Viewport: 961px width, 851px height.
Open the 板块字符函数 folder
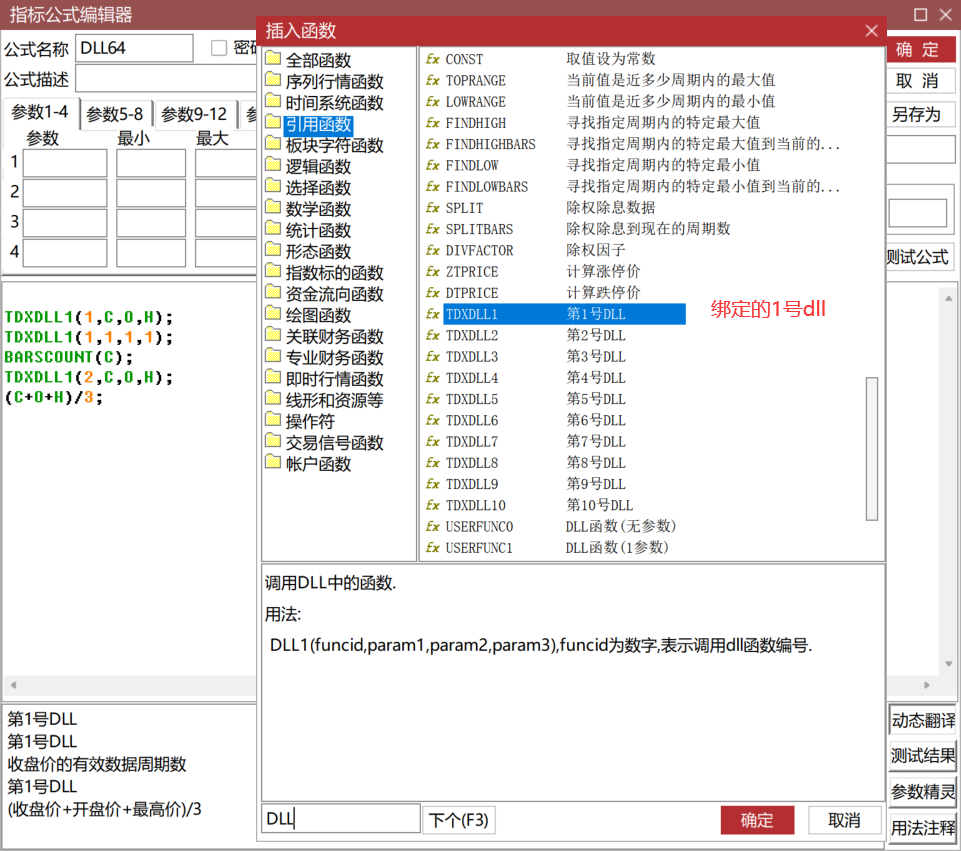(x=325, y=145)
